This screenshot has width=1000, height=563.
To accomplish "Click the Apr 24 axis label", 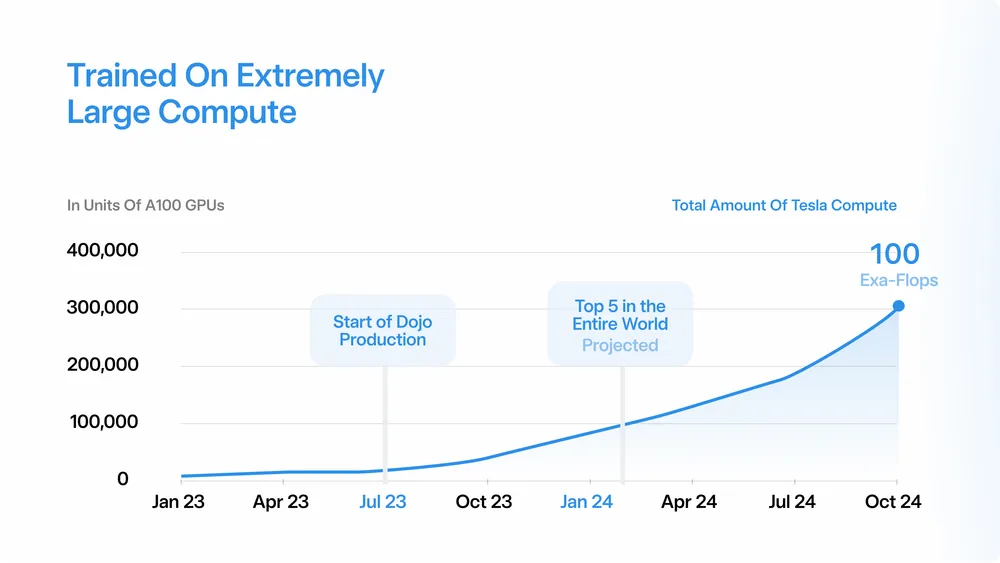I will coord(689,502).
